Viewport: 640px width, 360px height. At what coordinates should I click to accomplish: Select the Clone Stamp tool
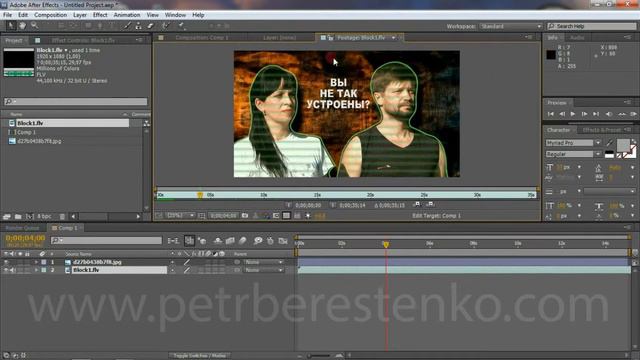click(139, 26)
